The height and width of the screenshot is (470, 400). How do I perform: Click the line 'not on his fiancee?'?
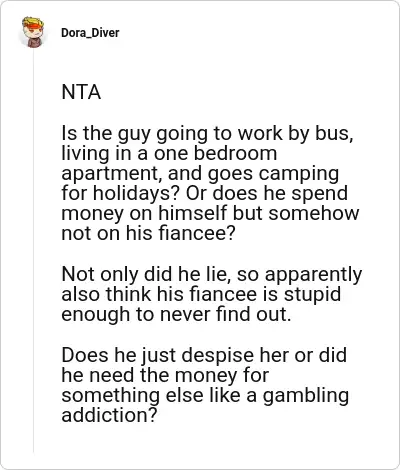click(x=148, y=233)
